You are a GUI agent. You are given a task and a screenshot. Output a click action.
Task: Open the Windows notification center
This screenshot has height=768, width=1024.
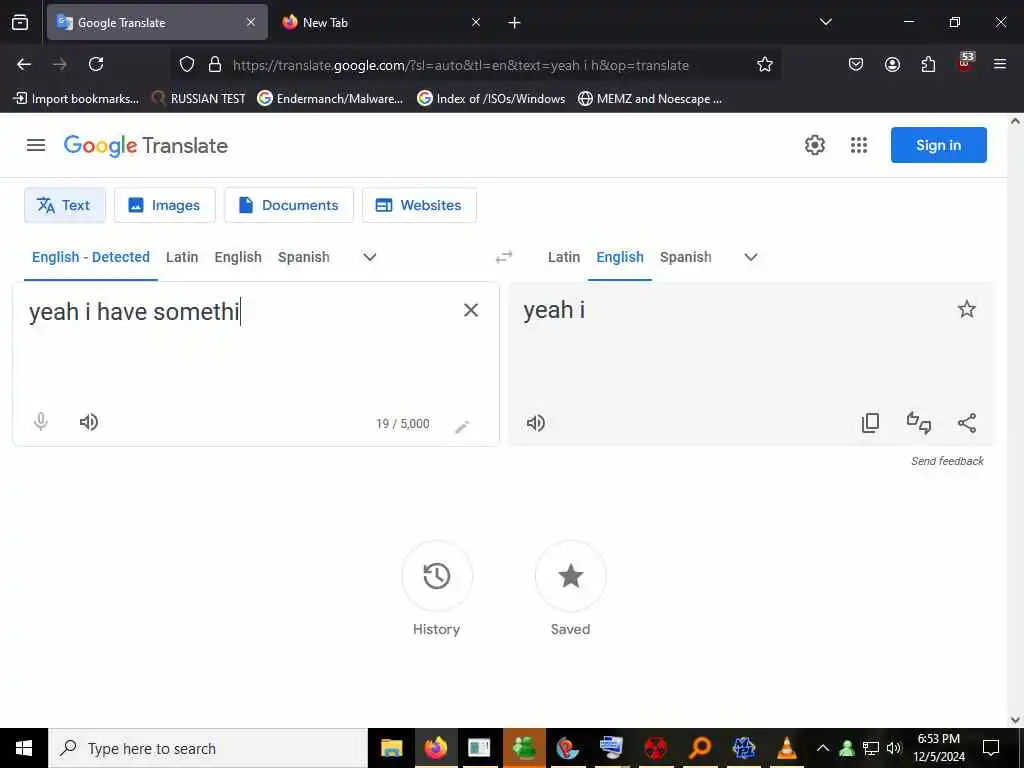991,748
